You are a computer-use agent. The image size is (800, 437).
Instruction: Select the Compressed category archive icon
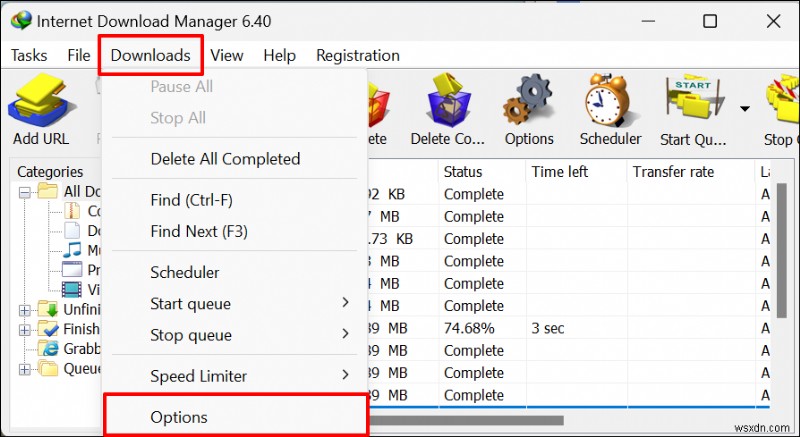[x=72, y=211]
